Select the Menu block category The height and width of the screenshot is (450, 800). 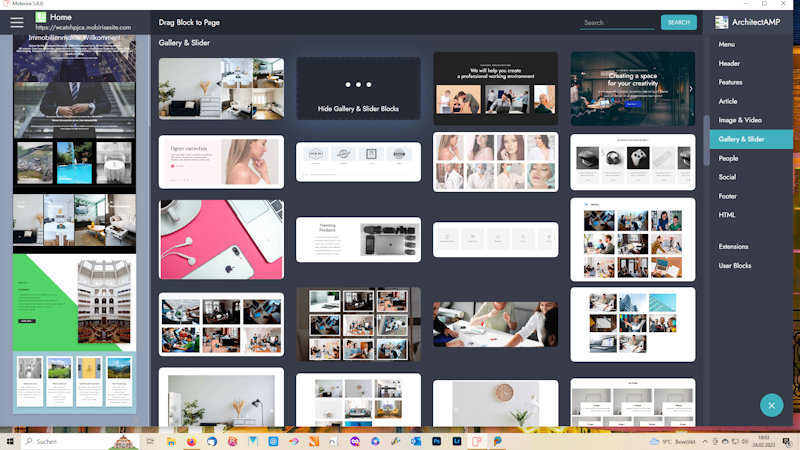tap(727, 44)
